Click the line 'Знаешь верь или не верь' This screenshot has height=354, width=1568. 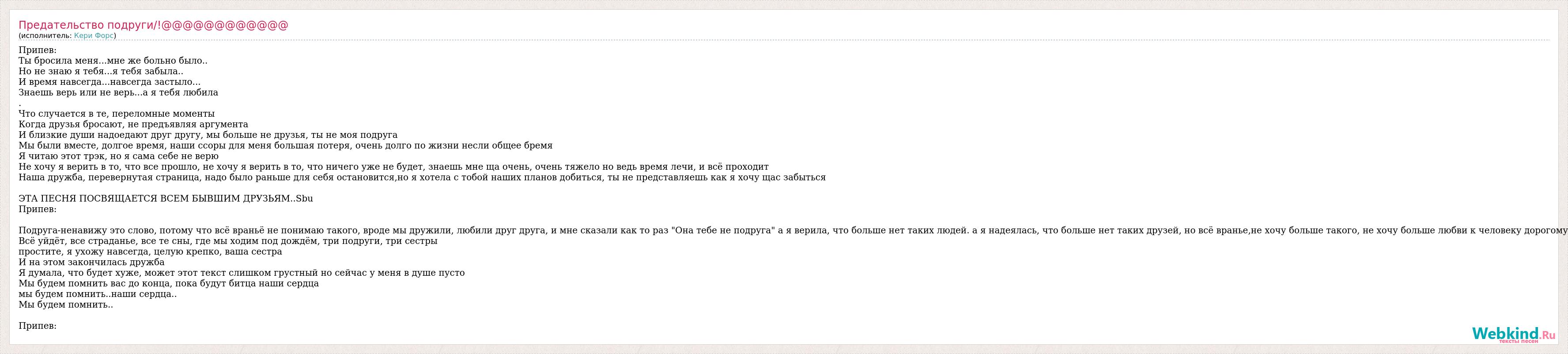click(x=118, y=93)
